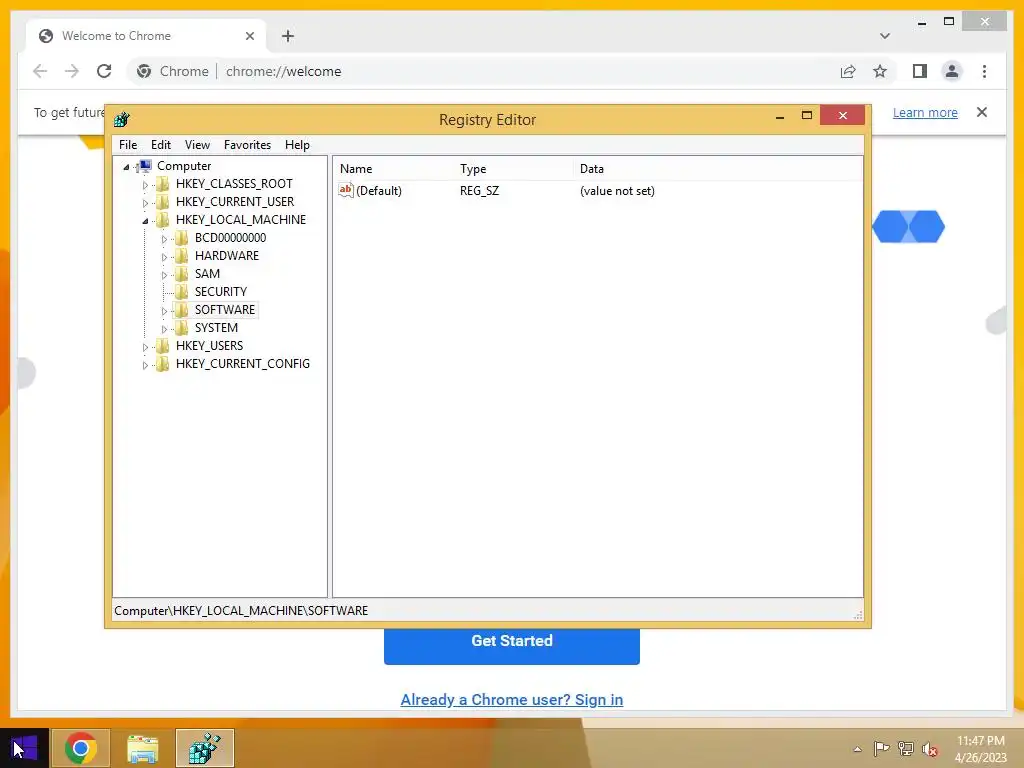
Task: Open the File menu in Registry Editor
Action: (x=128, y=145)
